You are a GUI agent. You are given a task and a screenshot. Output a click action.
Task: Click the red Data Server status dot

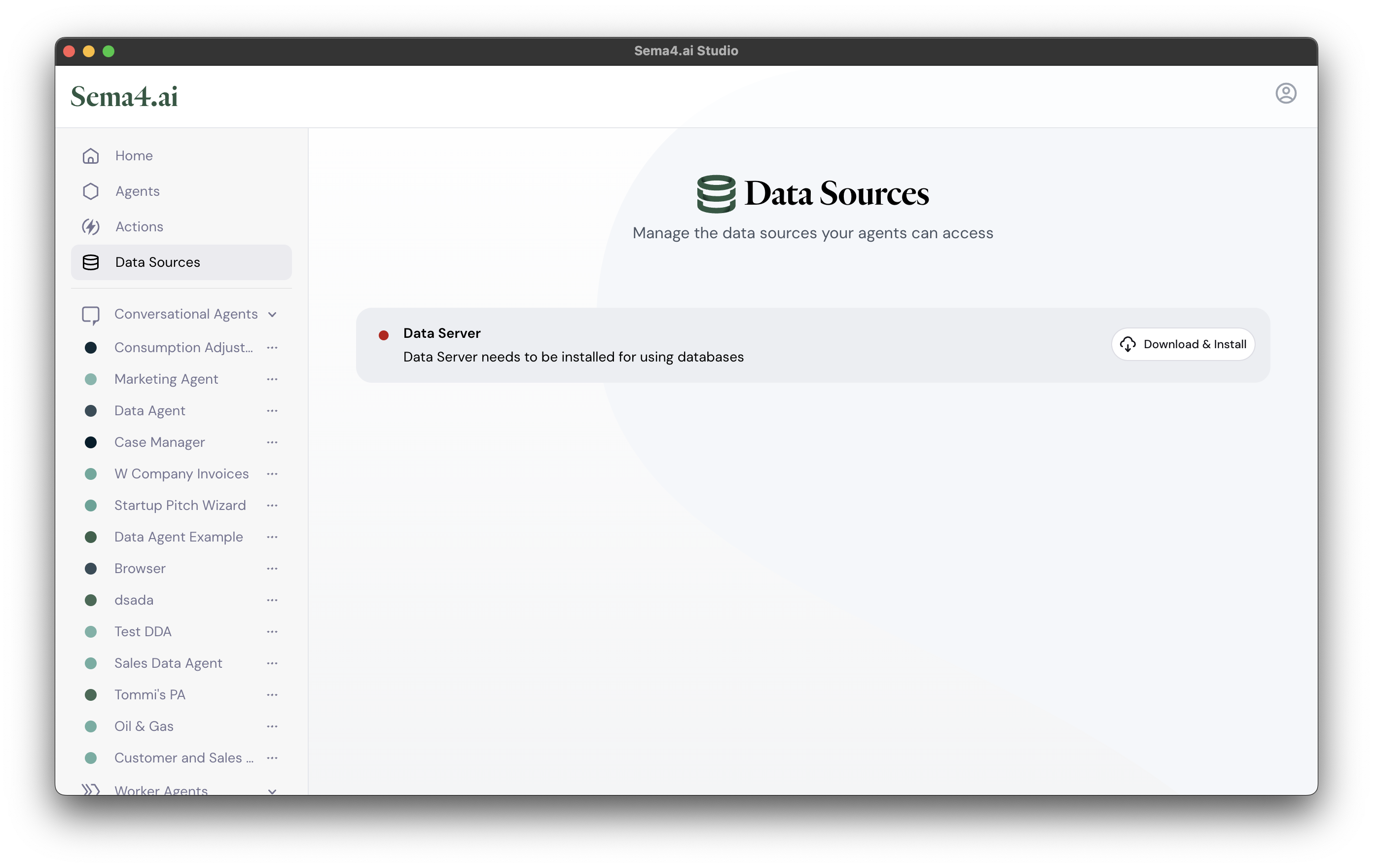point(384,335)
